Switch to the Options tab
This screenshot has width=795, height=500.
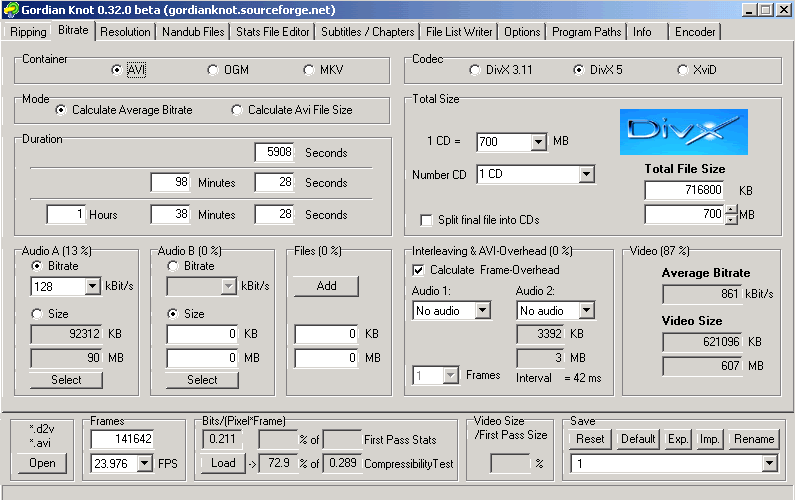coord(522,32)
